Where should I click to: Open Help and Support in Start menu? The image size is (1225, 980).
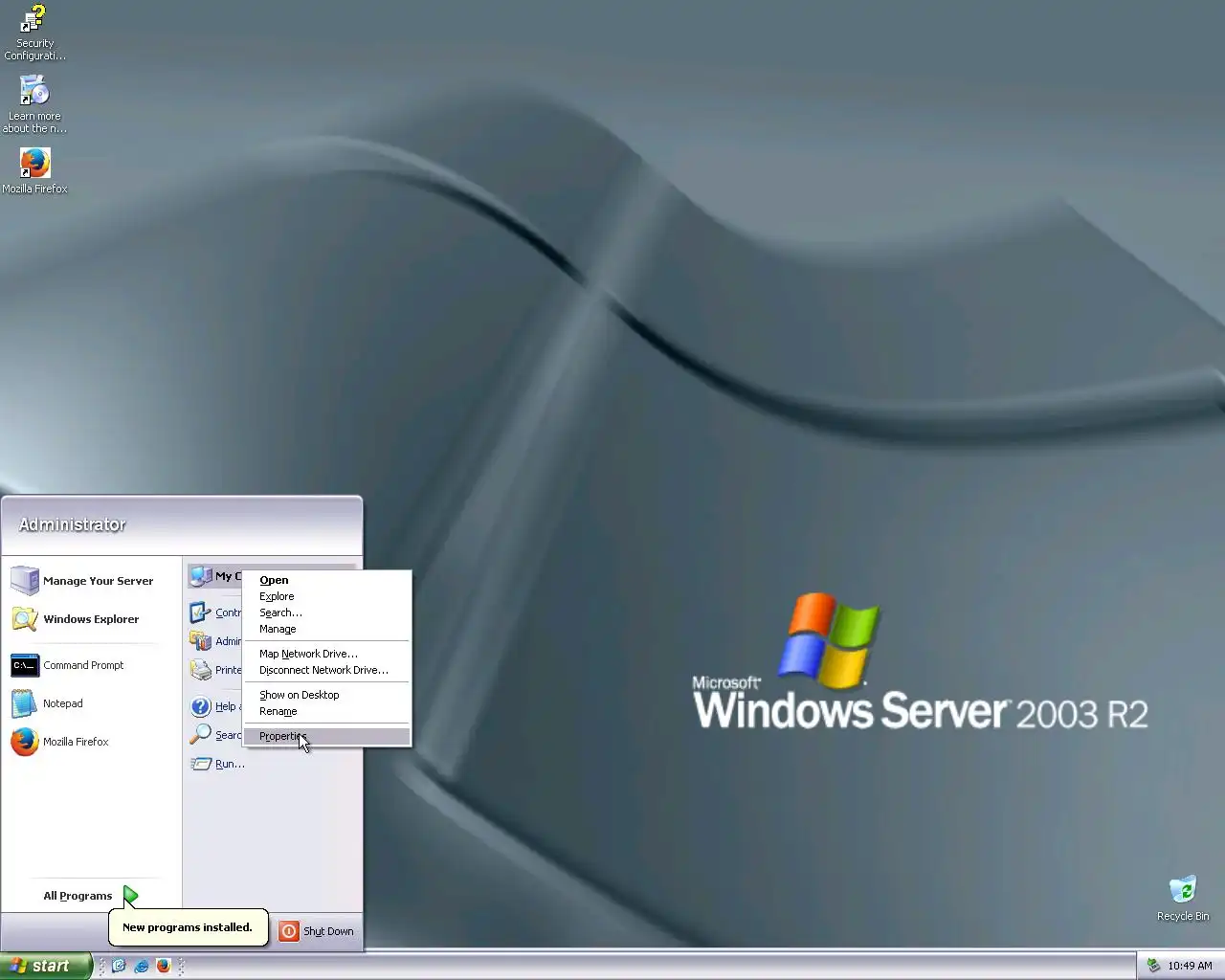tap(215, 706)
